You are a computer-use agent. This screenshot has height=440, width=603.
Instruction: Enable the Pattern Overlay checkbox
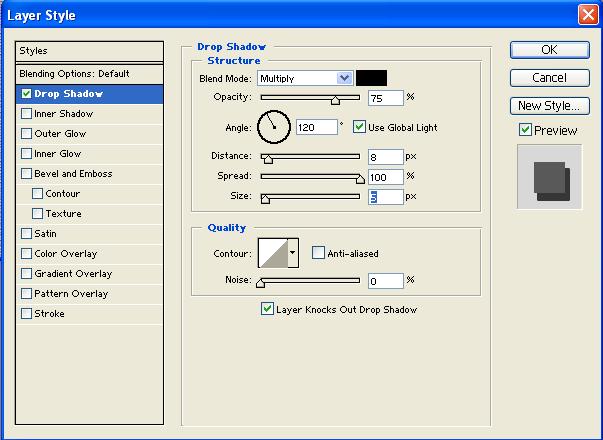pyautogui.click(x=26, y=294)
